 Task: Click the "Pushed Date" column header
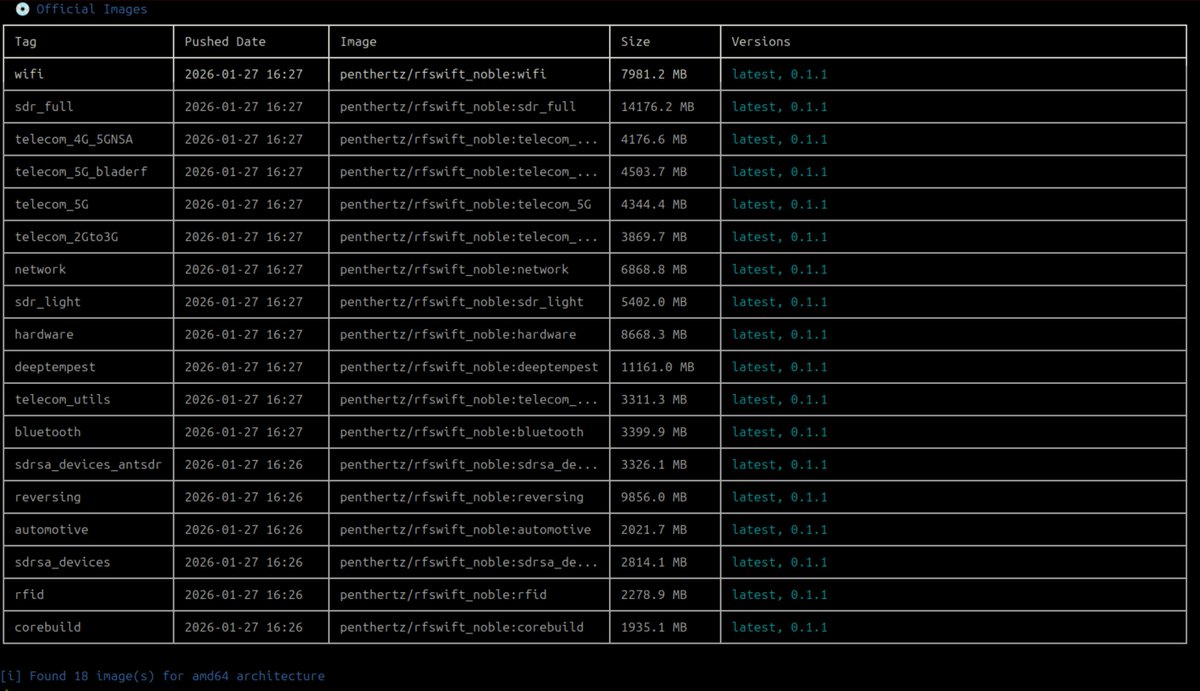click(225, 42)
